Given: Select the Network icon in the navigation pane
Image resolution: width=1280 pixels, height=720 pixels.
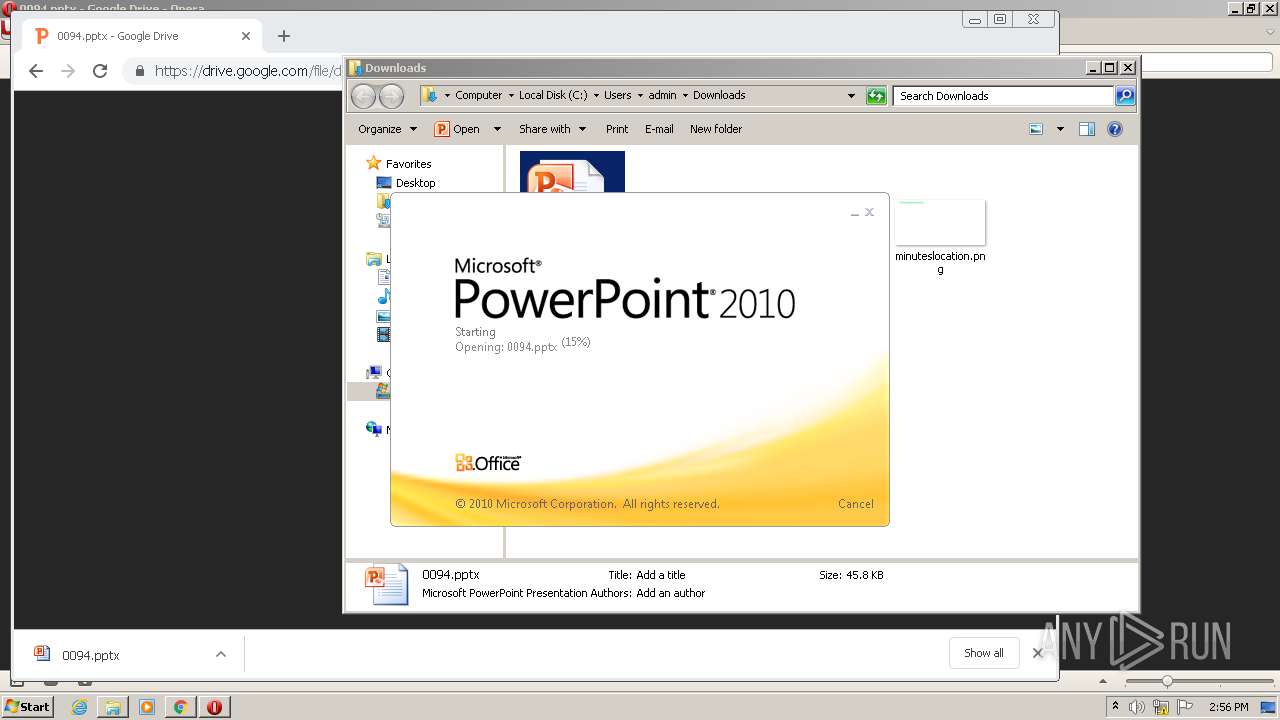Looking at the screenshot, I should [374, 429].
